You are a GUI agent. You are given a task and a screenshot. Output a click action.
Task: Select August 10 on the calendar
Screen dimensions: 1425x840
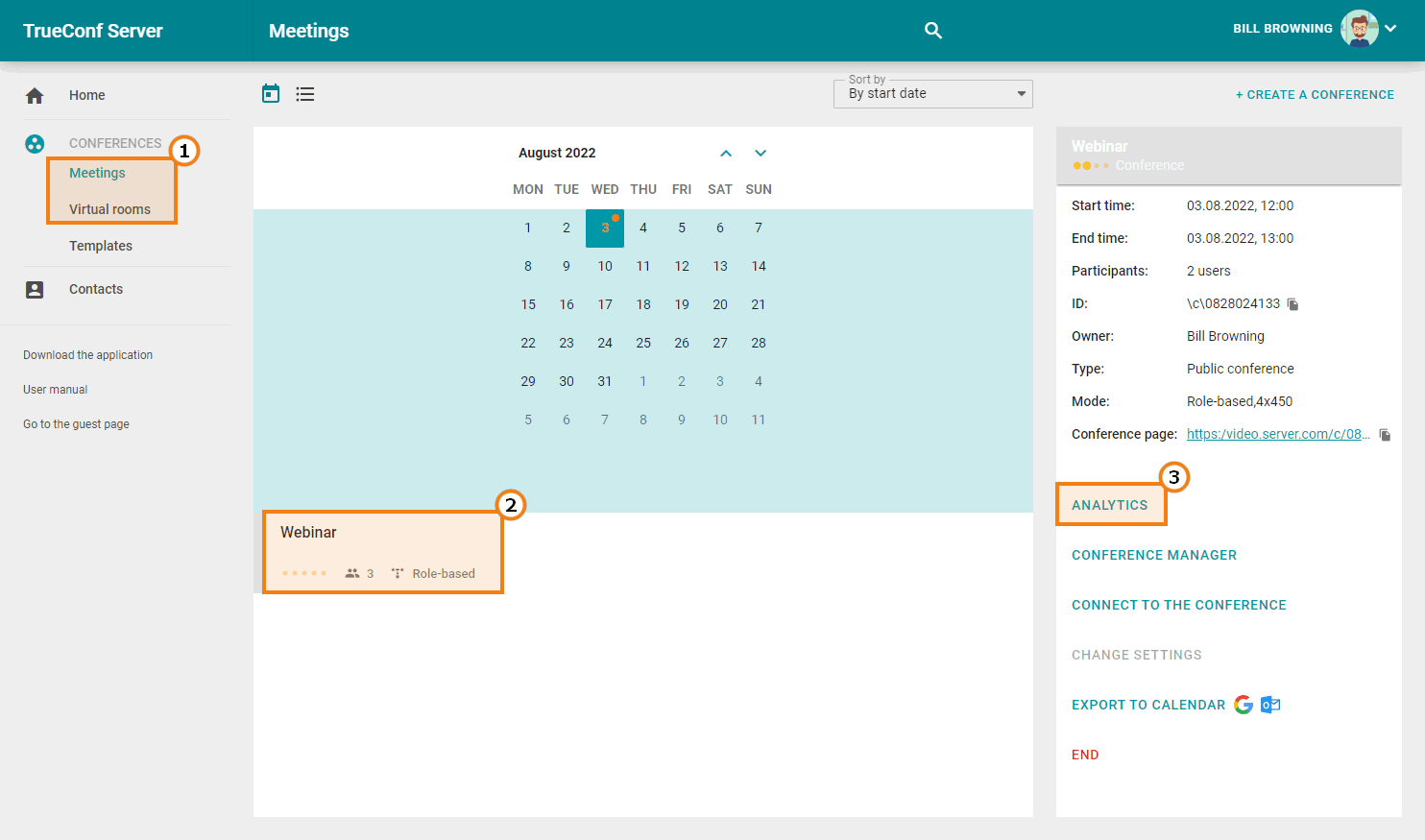[605, 267]
